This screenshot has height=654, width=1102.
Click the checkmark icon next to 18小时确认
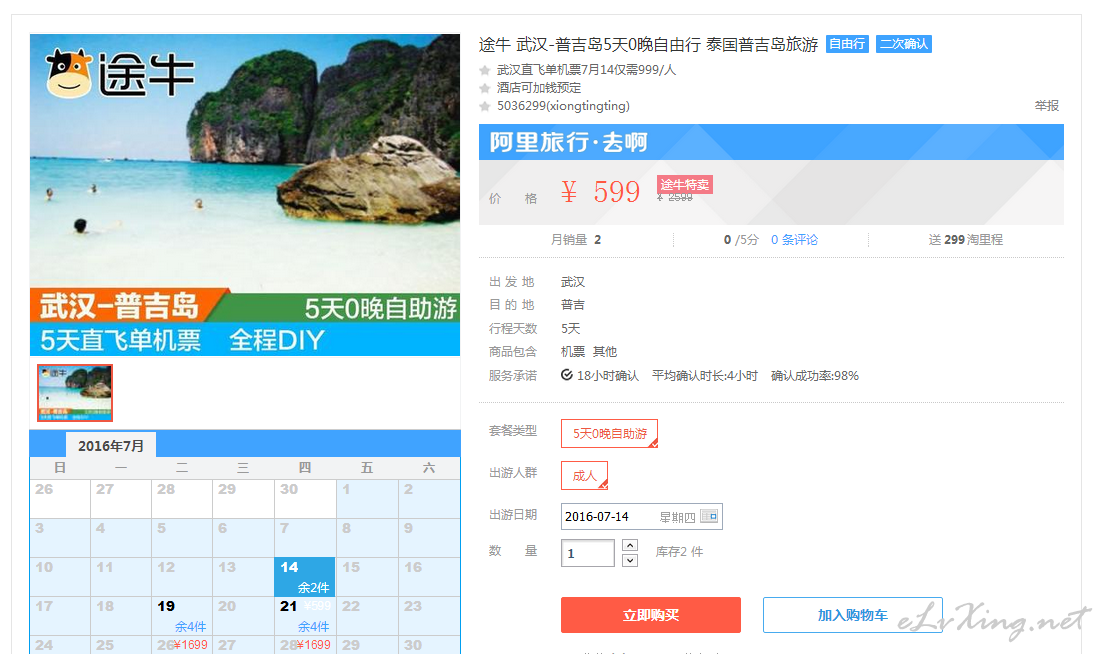coord(566,375)
